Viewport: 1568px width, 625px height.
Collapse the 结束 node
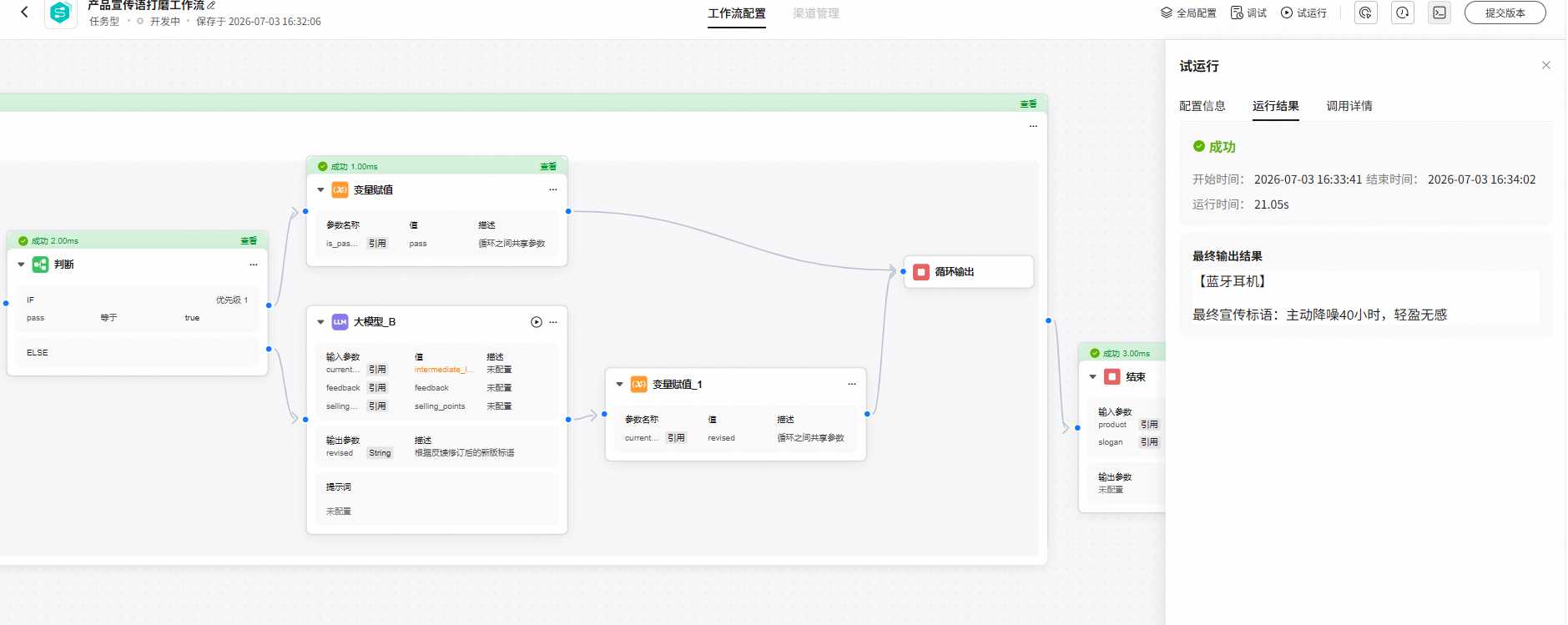tap(1092, 377)
